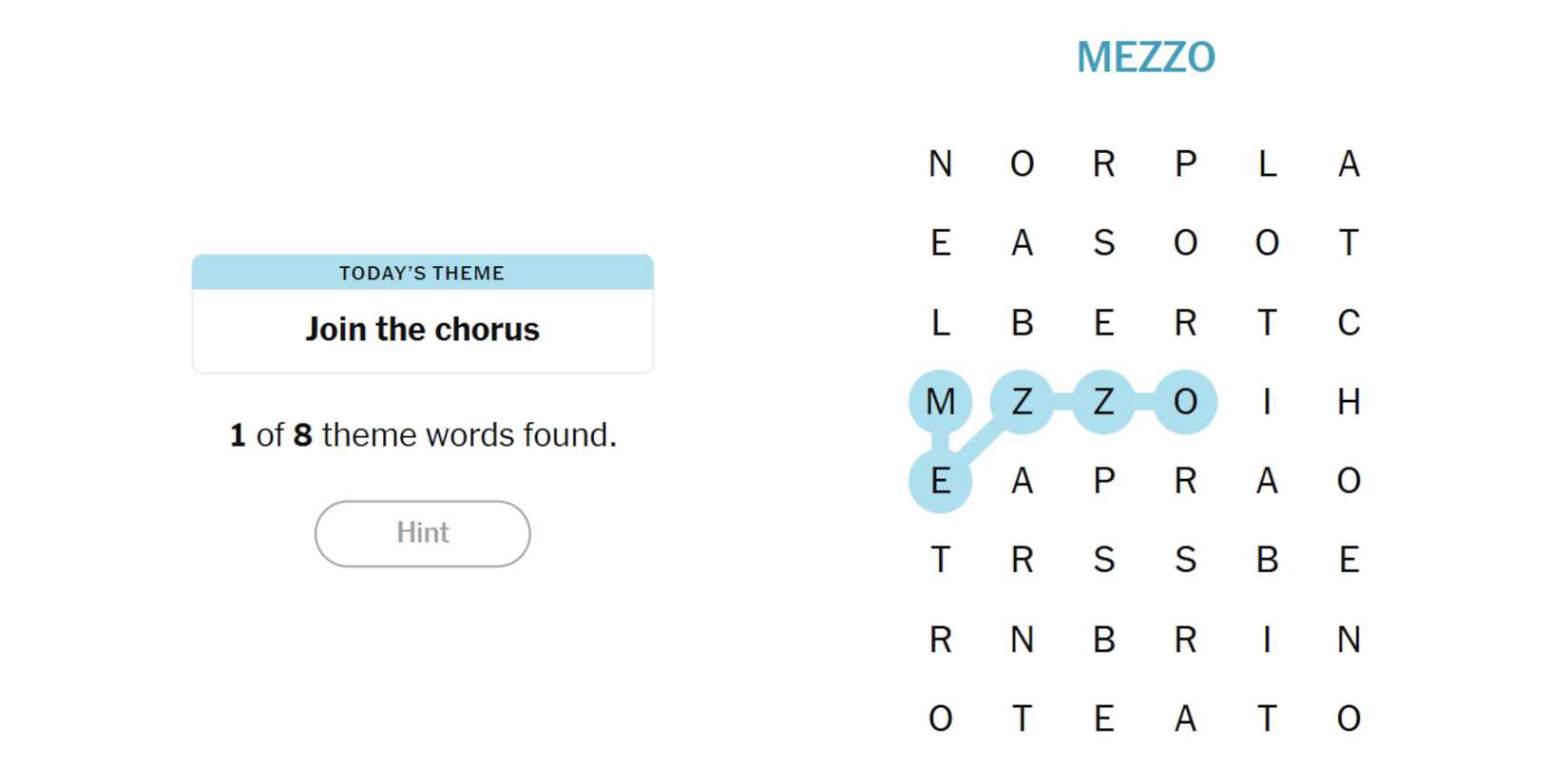This screenshot has height=784, width=1568.
Task: Click the theme words found counter text
Action: pos(422,435)
